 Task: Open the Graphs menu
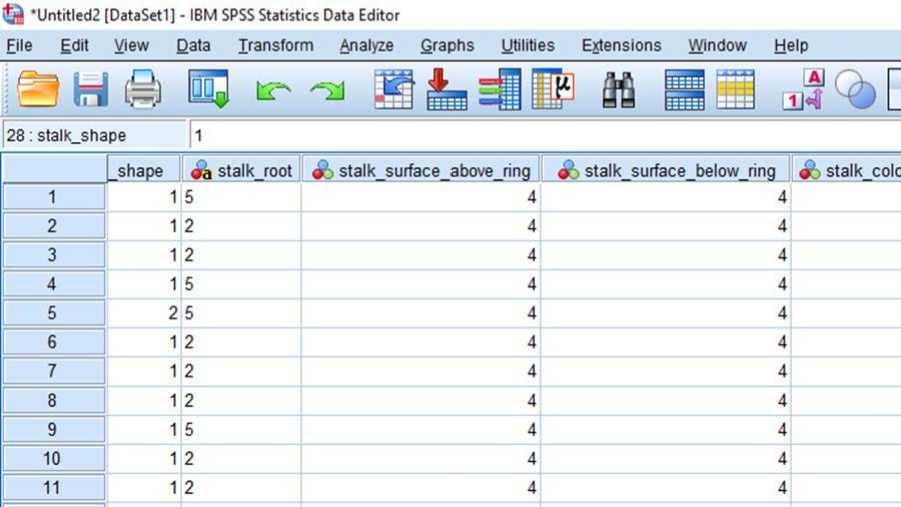[x=447, y=45]
